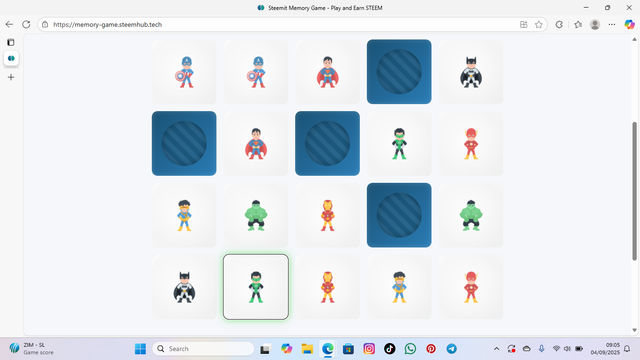Viewport: 640px width, 360px height.
Task: Open the browser extensions icon
Action: coord(559,24)
